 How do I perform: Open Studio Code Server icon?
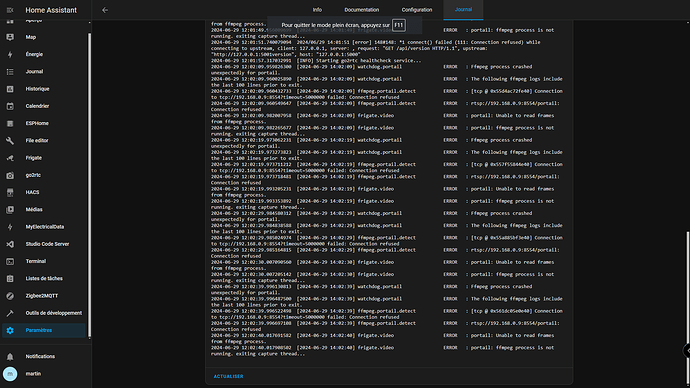point(10,244)
